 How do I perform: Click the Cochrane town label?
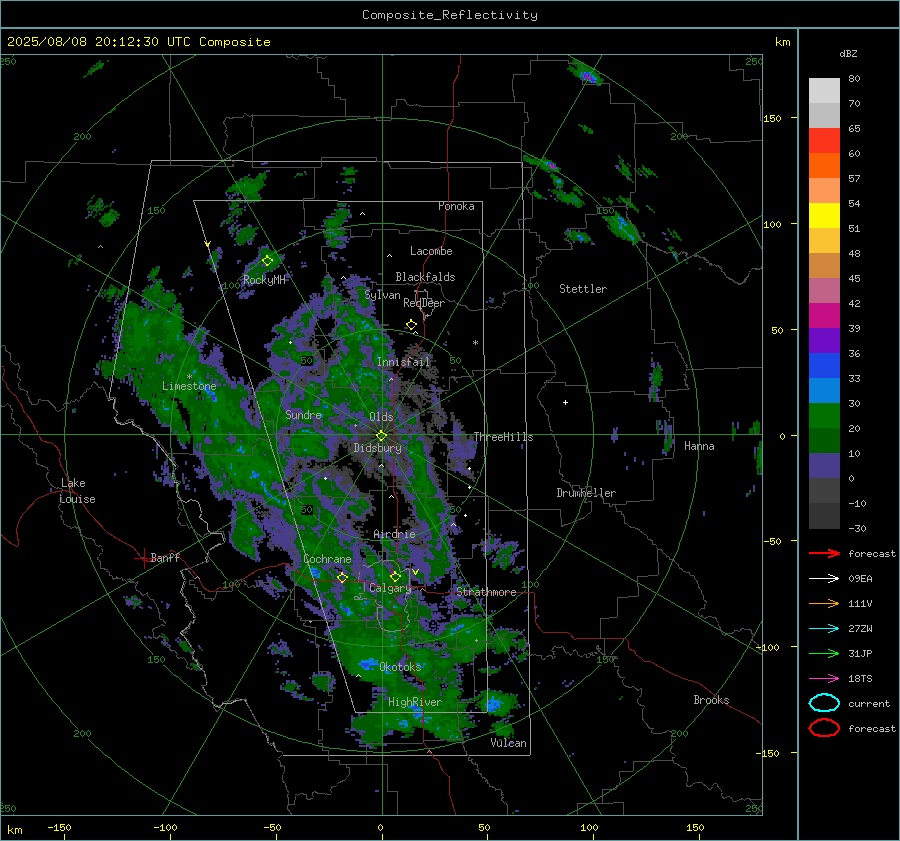point(327,559)
